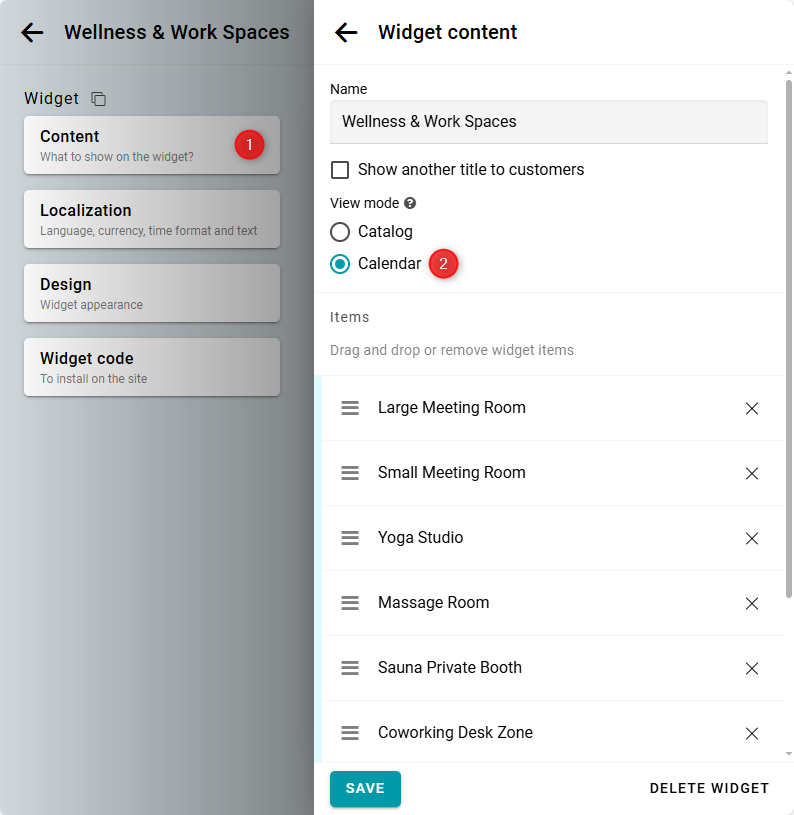Image resolution: width=794 pixels, height=815 pixels.
Task: Click the drag handle for Small Meeting Room
Action: (x=350, y=473)
